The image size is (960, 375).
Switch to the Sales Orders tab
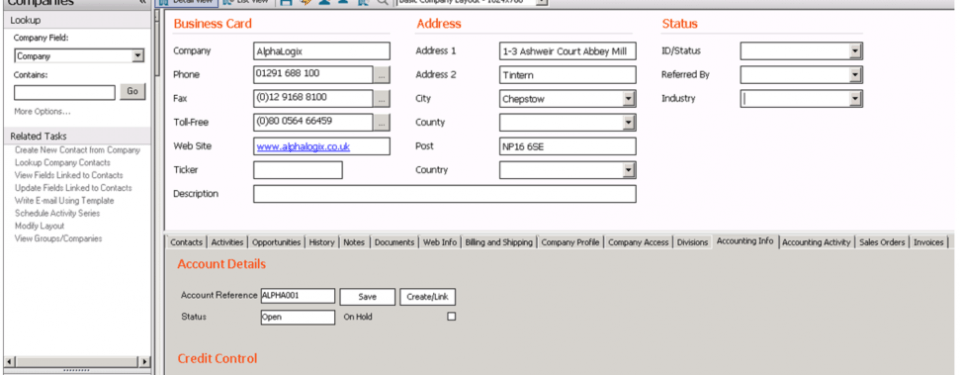[882, 243]
